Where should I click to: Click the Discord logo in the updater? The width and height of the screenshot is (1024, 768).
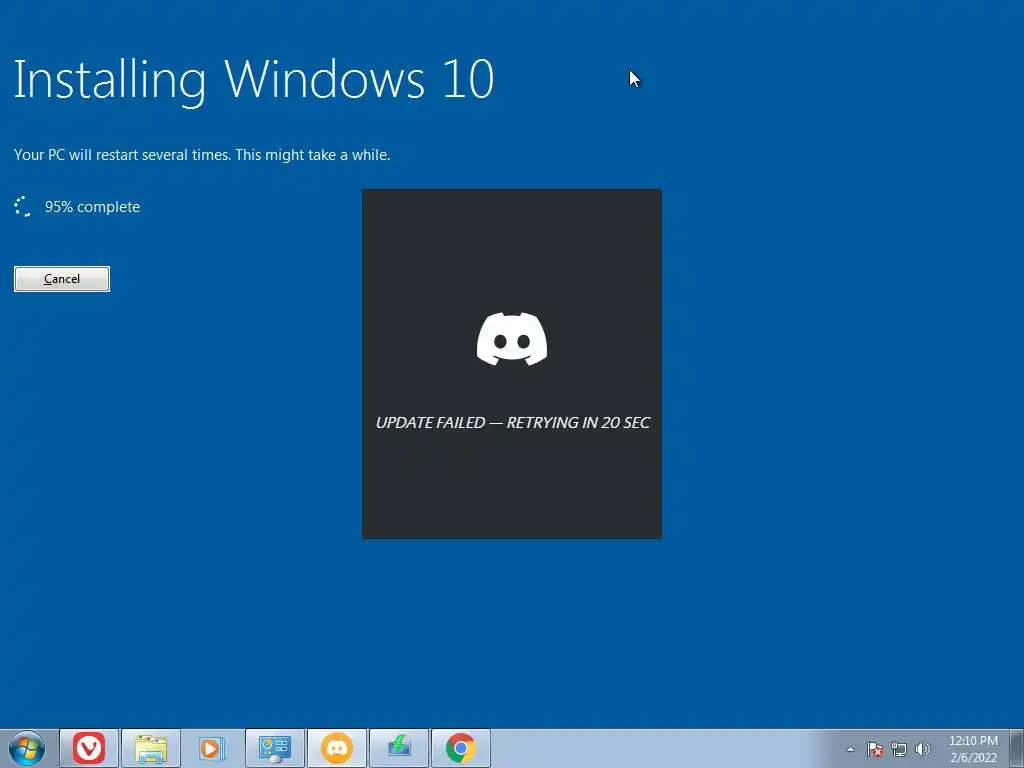pos(512,339)
